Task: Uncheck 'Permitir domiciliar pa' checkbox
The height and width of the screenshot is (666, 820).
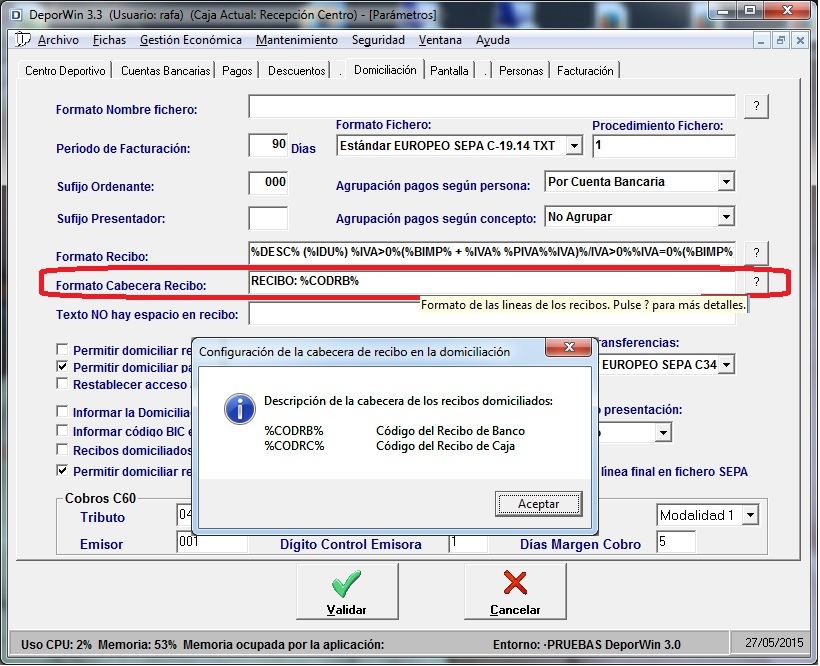Action: click(62, 366)
